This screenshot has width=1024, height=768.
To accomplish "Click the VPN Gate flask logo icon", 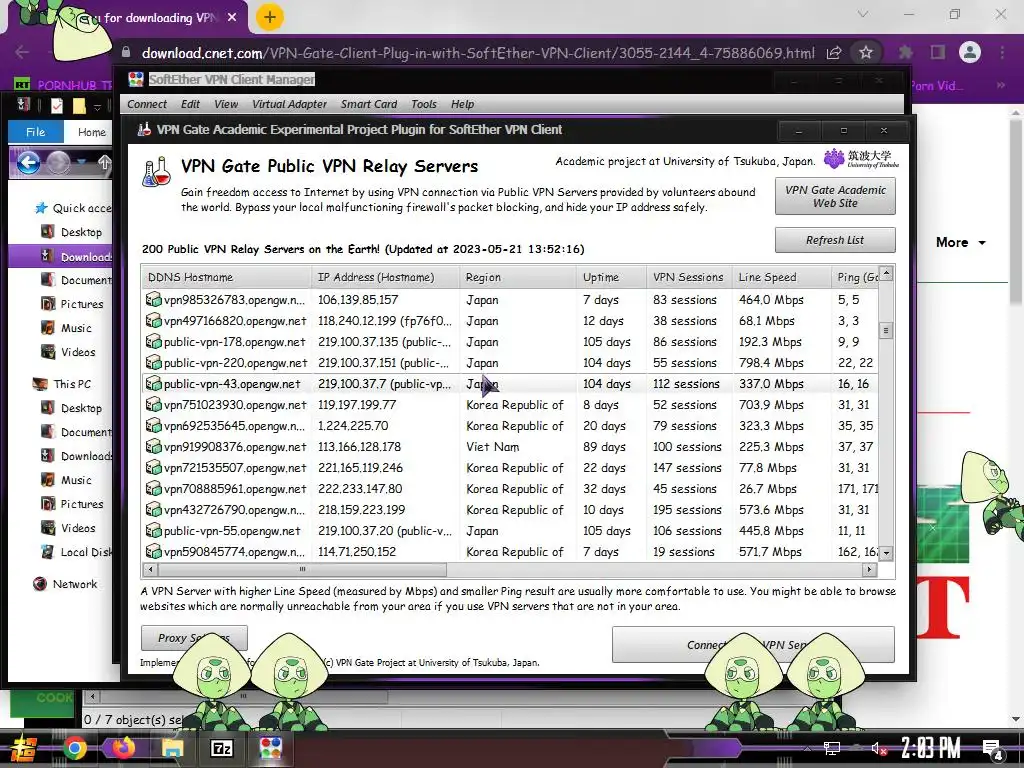I will 157,172.
